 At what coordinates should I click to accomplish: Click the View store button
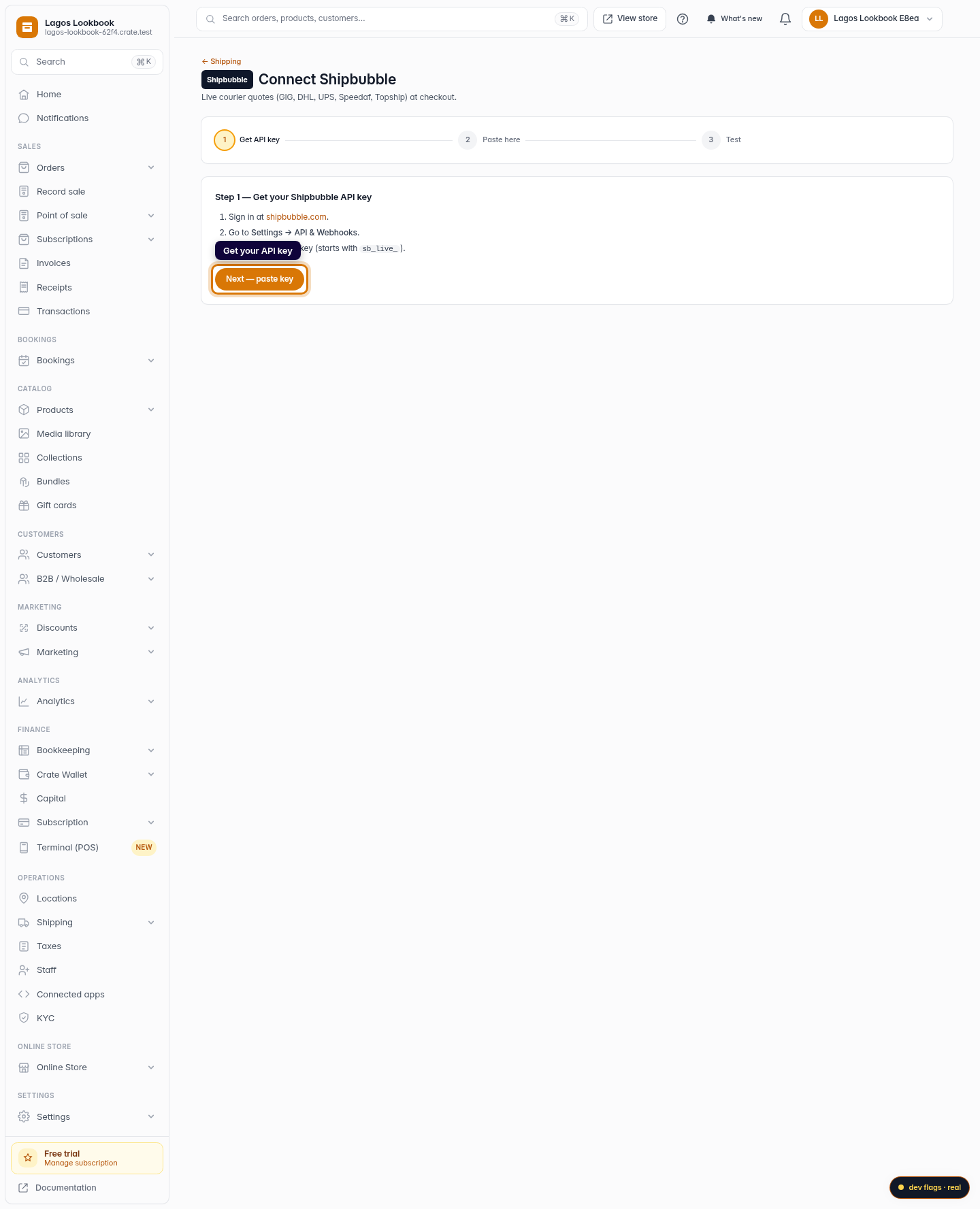click(x=630, y=19)
